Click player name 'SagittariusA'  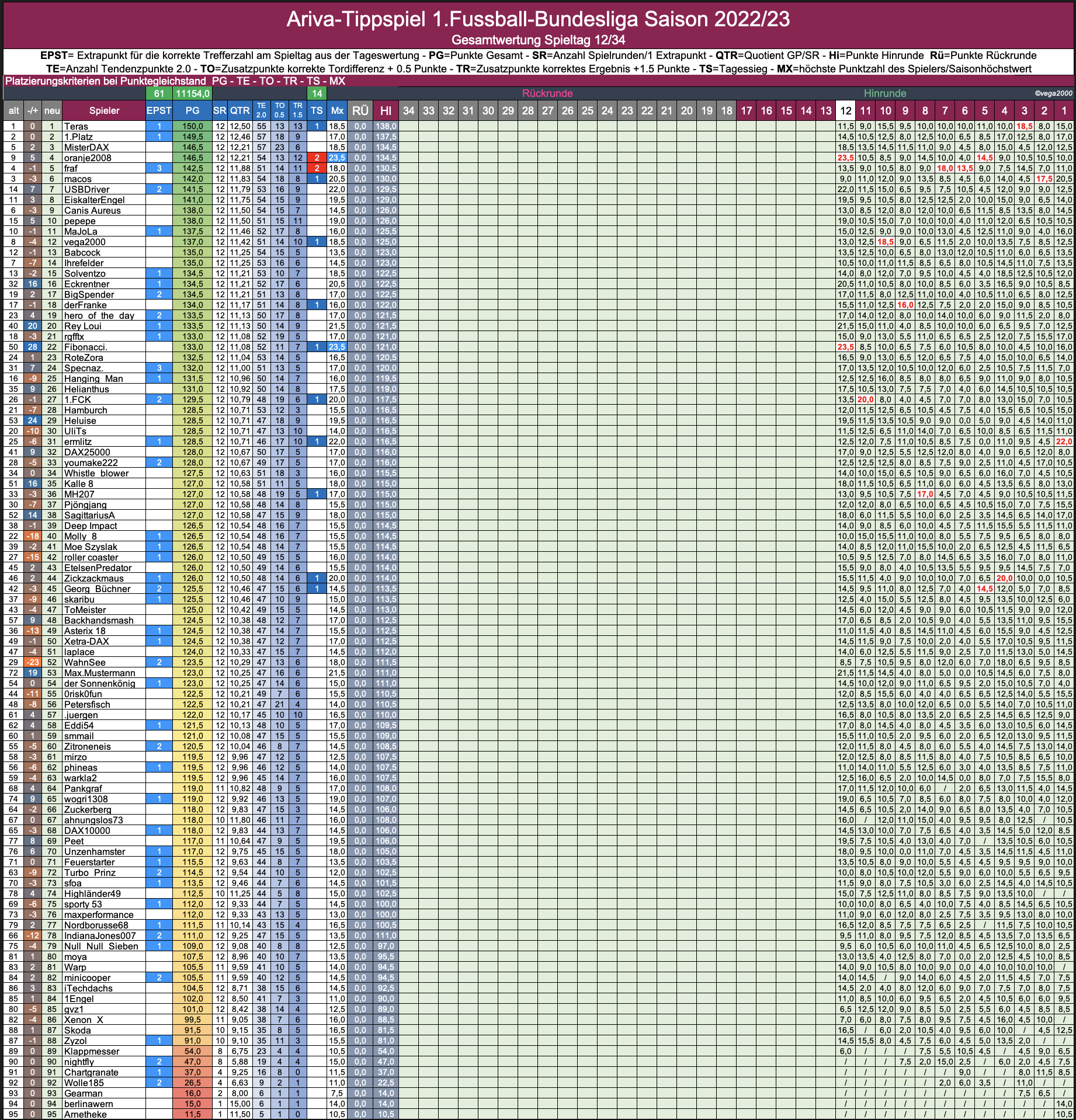(x=89, y=515)
